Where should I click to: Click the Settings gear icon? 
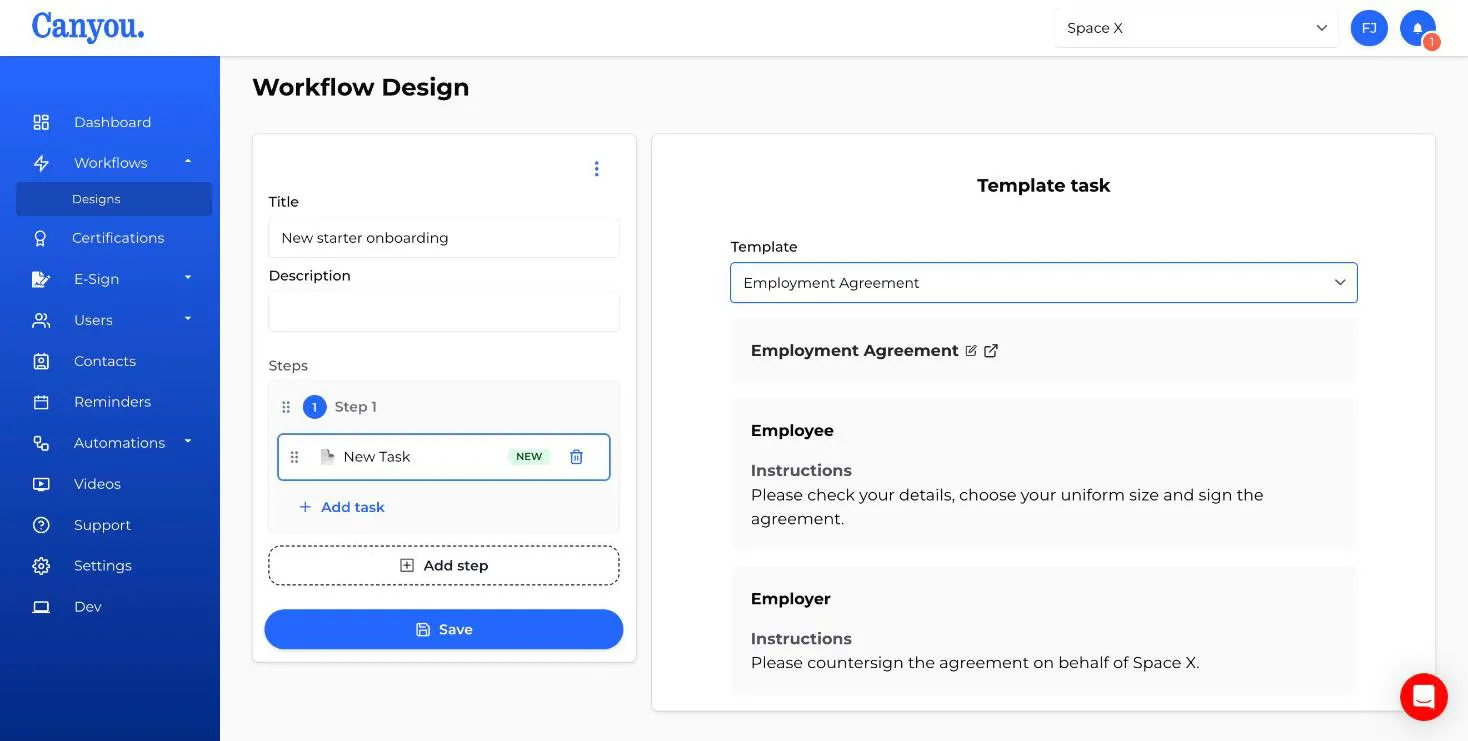(x=41, y=566)
